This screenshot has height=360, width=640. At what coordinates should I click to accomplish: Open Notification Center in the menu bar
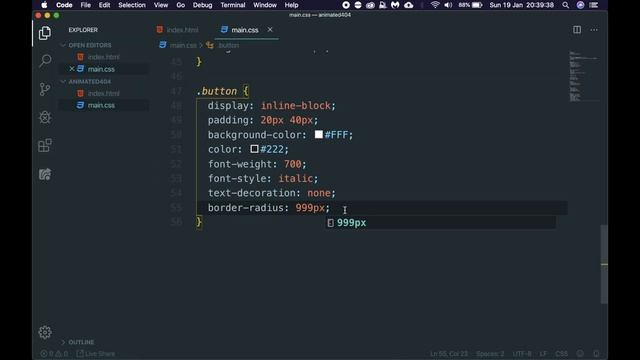594,5
